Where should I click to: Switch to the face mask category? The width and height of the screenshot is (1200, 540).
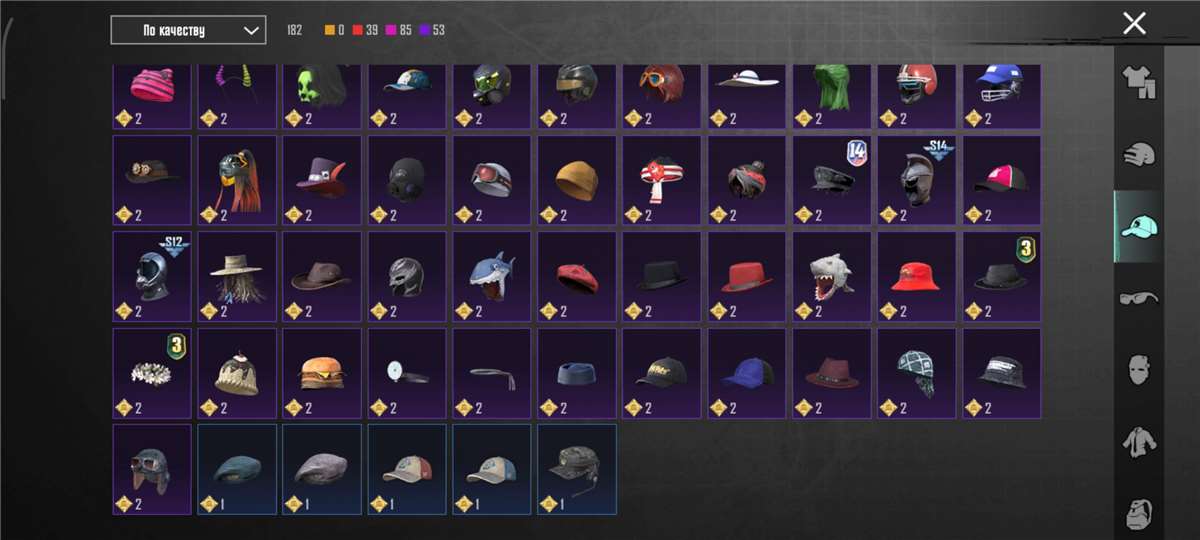click(1138, 370)
